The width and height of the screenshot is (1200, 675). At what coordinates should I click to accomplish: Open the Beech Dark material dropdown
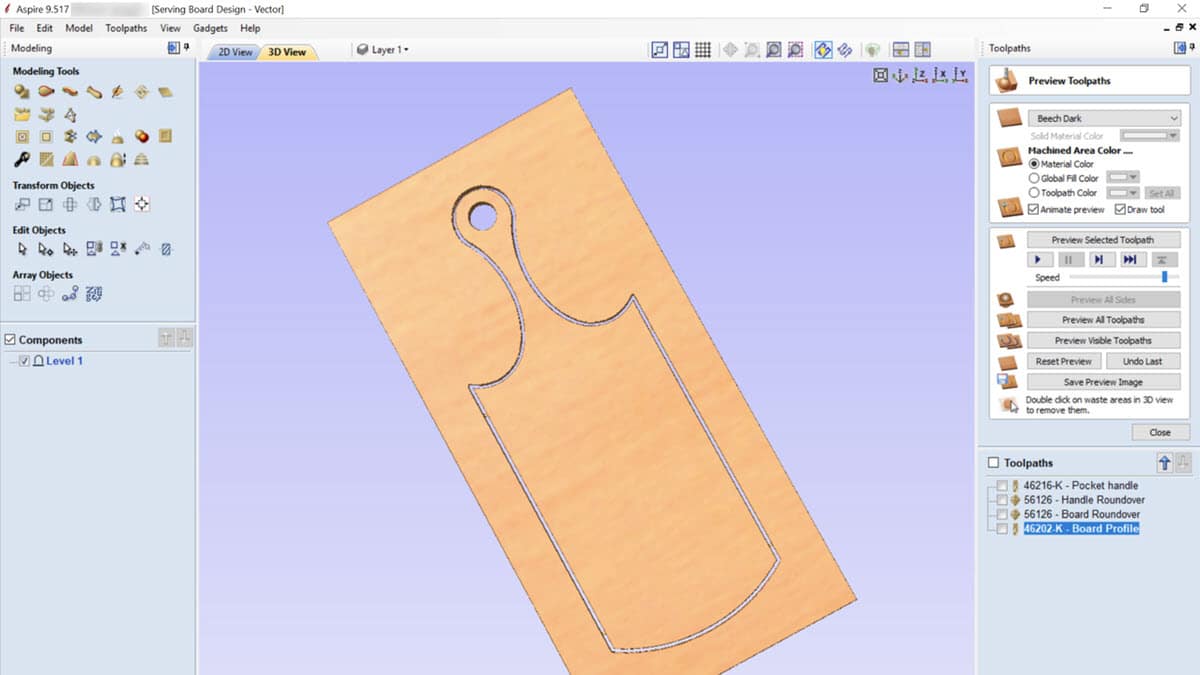tap(1104, 118)
